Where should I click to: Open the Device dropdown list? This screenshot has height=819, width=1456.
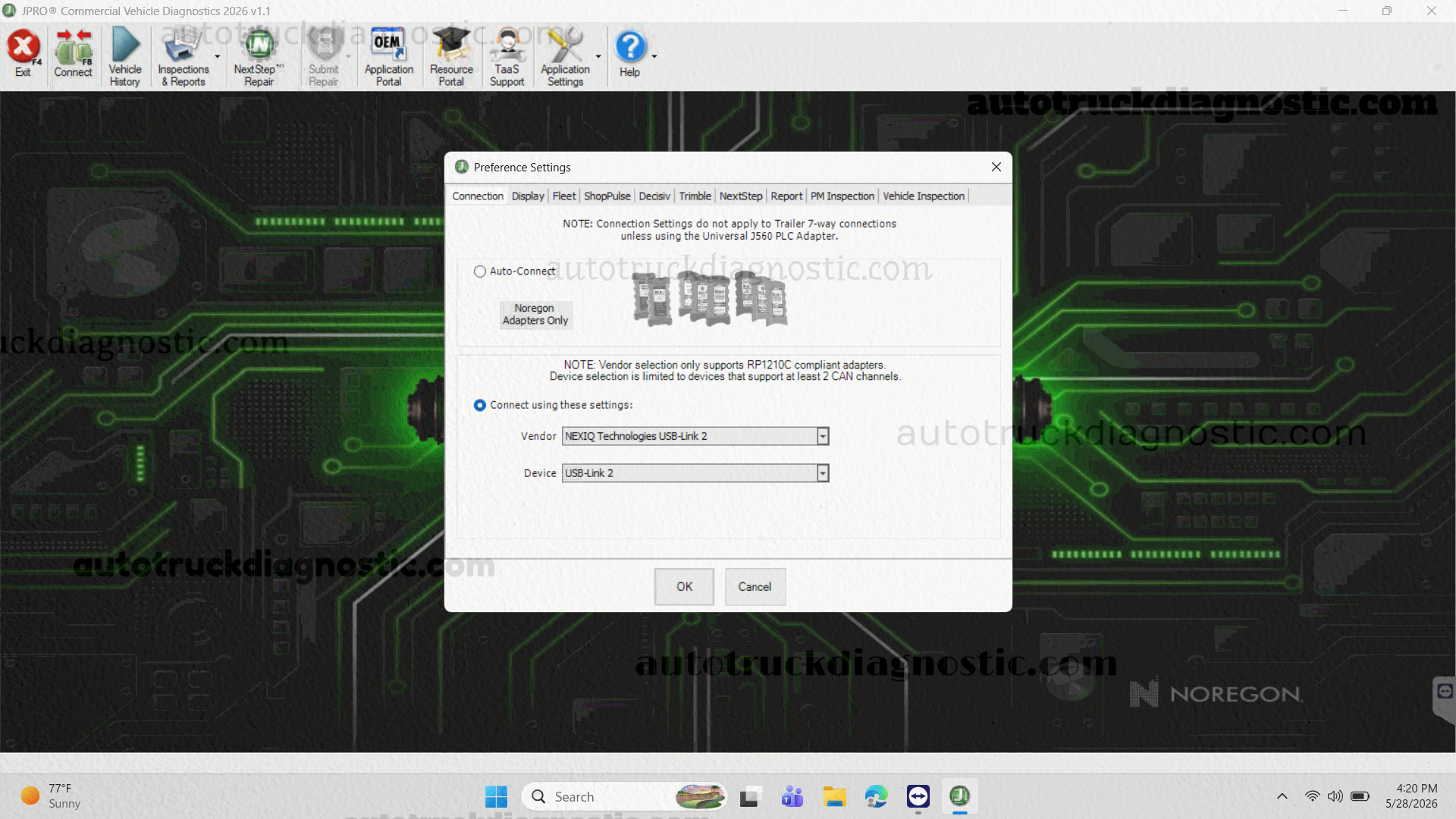click(823, 473)
